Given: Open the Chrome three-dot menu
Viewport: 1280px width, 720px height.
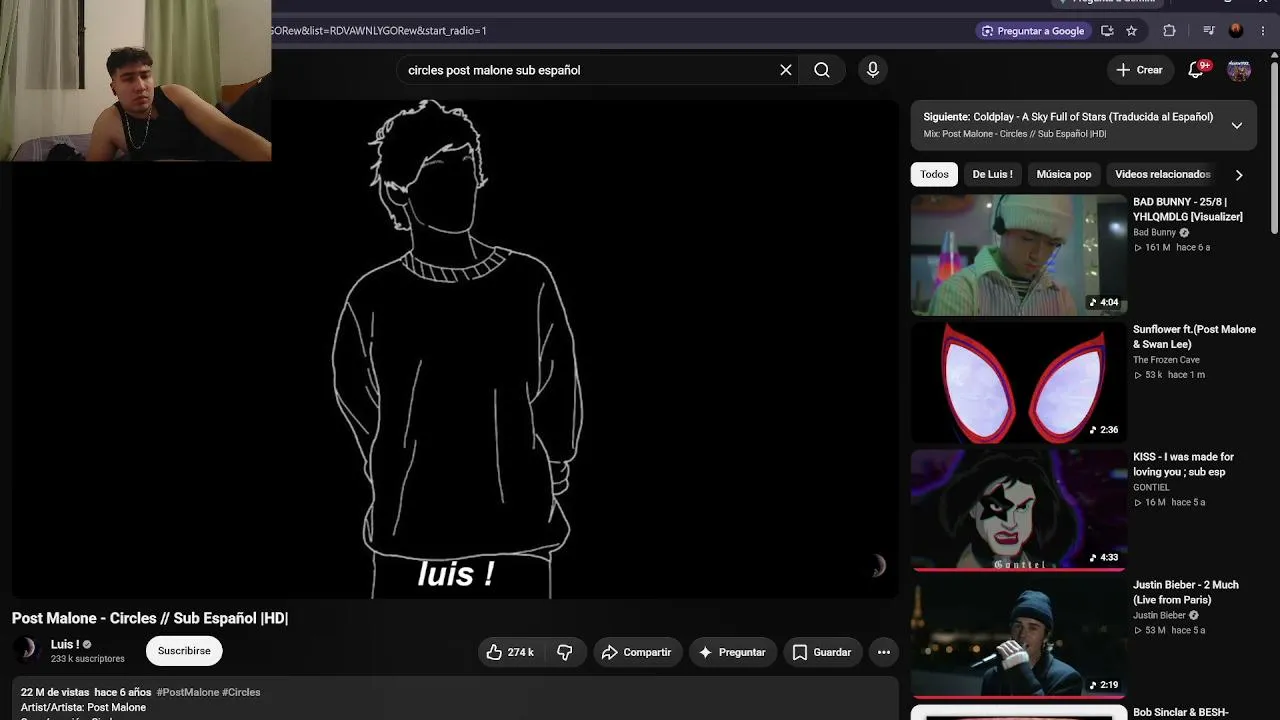Looking at the screenshot, I should 1262,31.
